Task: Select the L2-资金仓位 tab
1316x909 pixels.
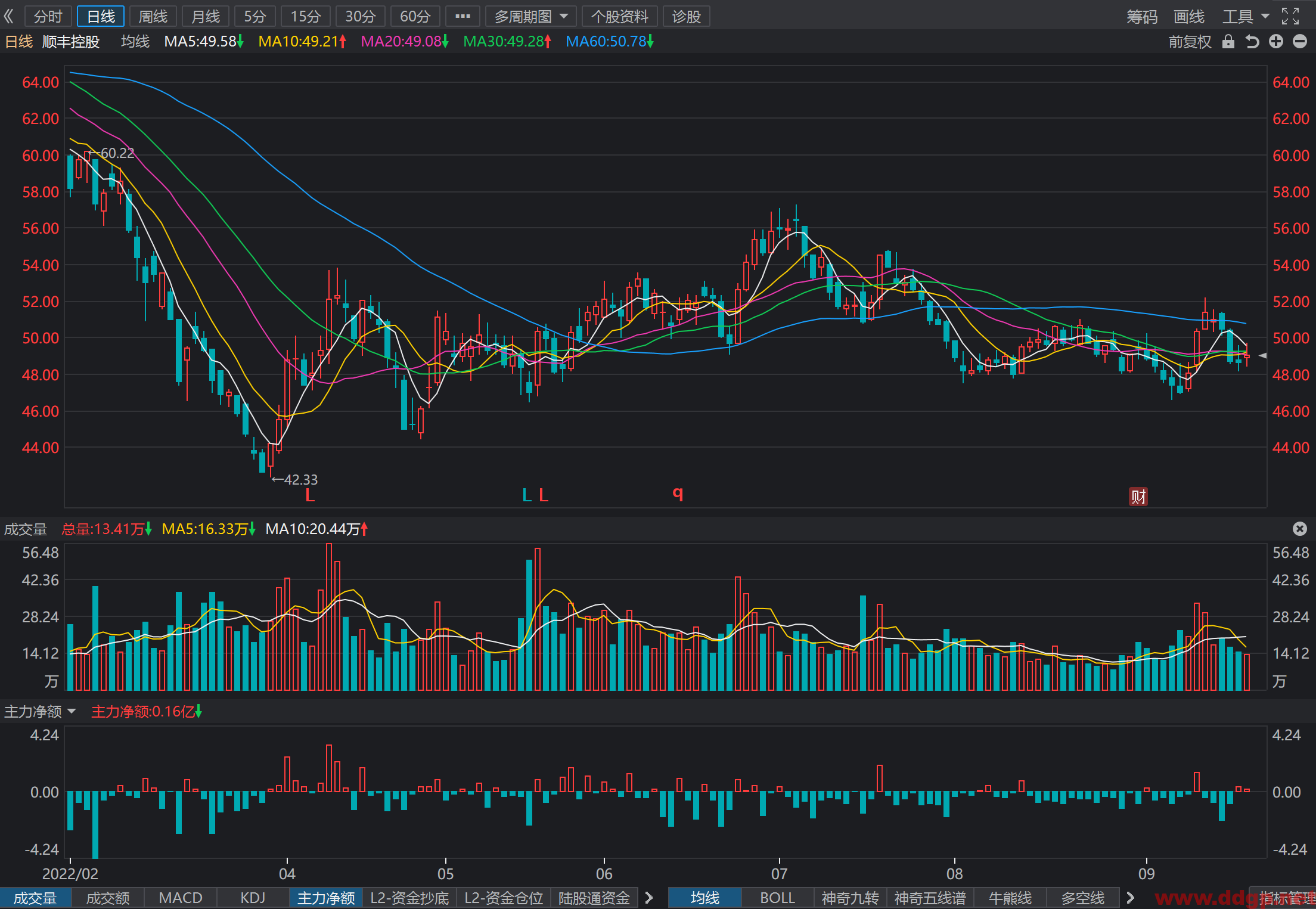Action: (x=504, y=898)
